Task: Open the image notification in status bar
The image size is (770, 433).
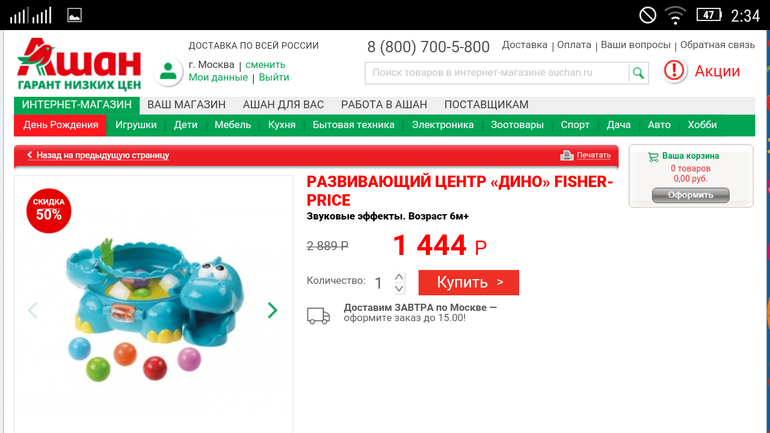Action: click(74, 16)
